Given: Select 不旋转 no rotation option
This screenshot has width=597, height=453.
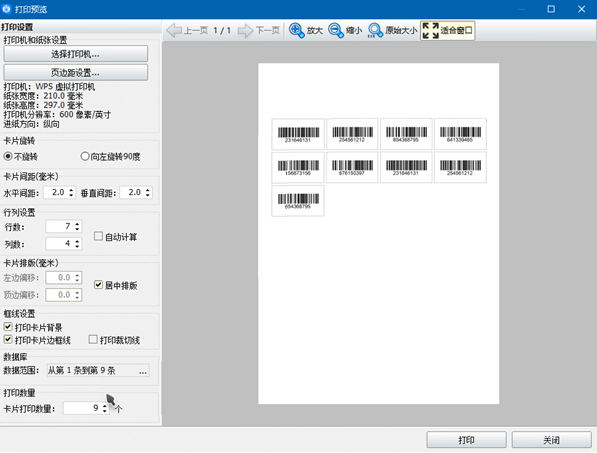Looking at the screenshot, I should click(x=21, y=156).
